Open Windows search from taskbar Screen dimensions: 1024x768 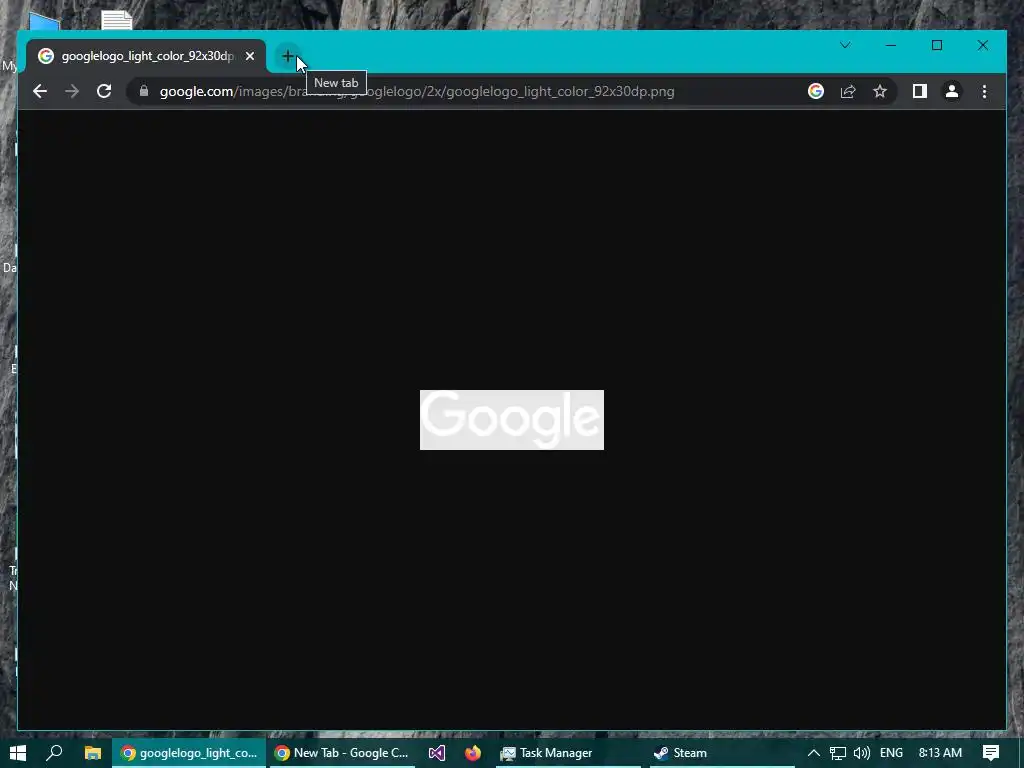point(54,753)
